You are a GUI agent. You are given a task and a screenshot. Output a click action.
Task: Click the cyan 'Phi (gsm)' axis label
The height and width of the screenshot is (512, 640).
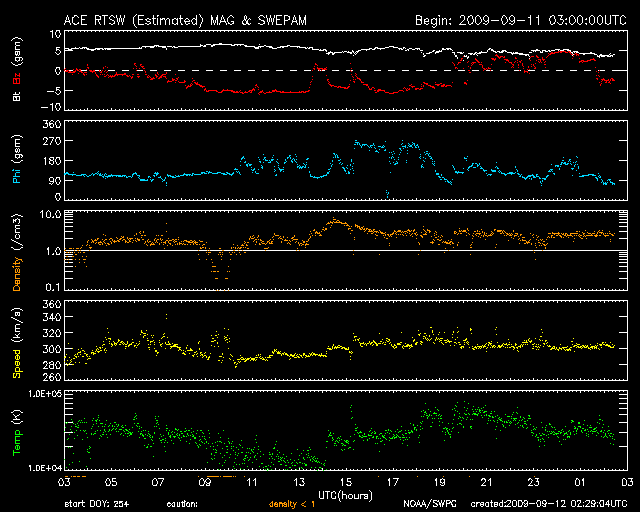click(17, 159)
